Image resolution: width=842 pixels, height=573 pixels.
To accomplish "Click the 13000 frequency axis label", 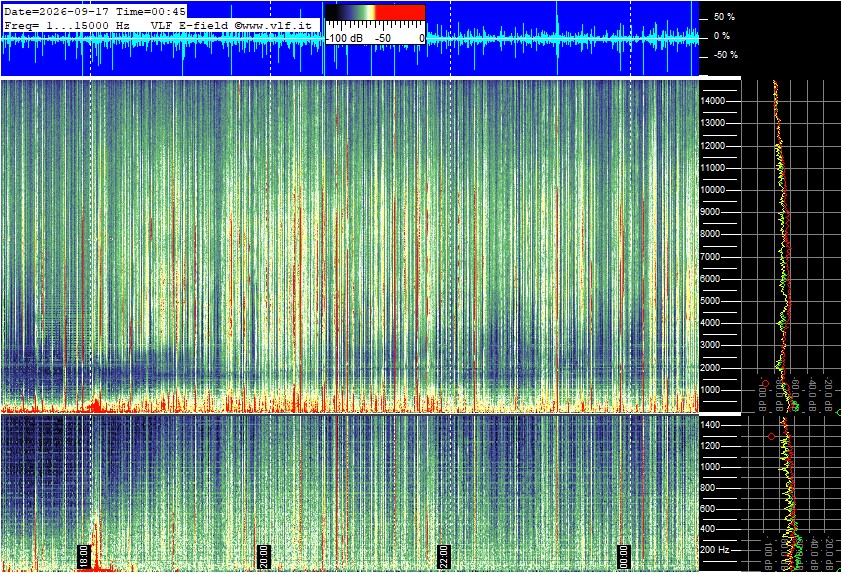I will (713, 123).
